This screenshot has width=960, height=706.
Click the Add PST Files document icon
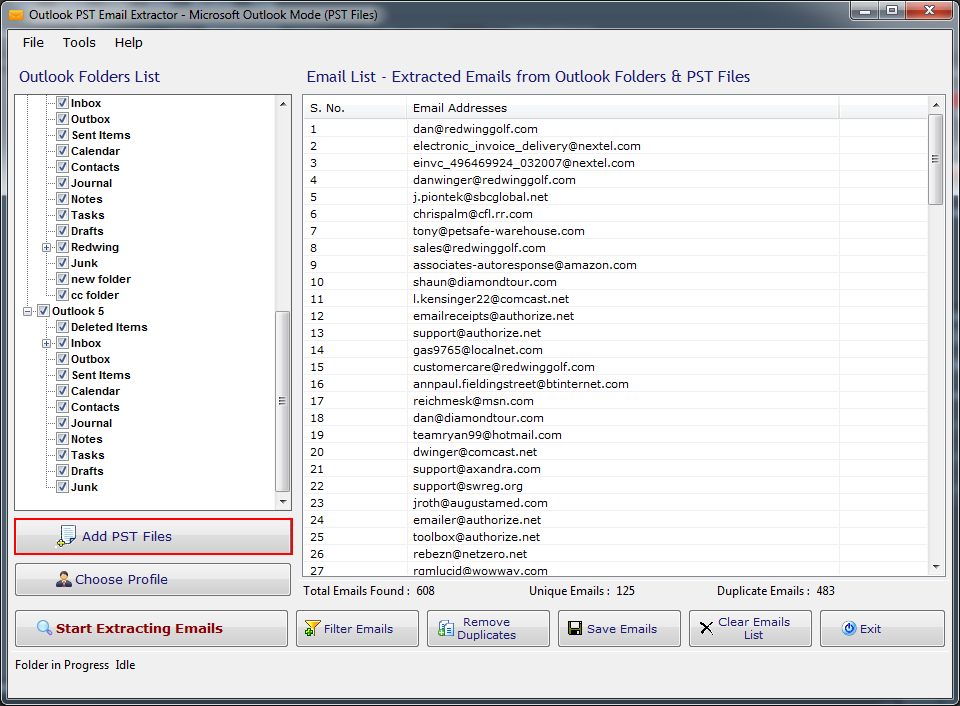[66, 536]
